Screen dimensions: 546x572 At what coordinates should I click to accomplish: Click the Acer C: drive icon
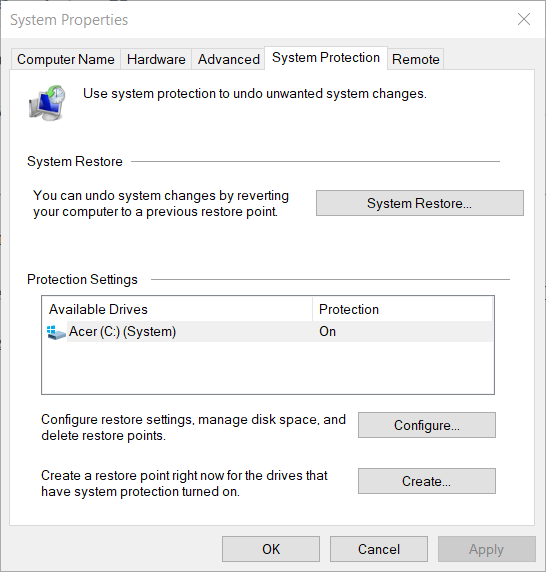pos(56,332)
